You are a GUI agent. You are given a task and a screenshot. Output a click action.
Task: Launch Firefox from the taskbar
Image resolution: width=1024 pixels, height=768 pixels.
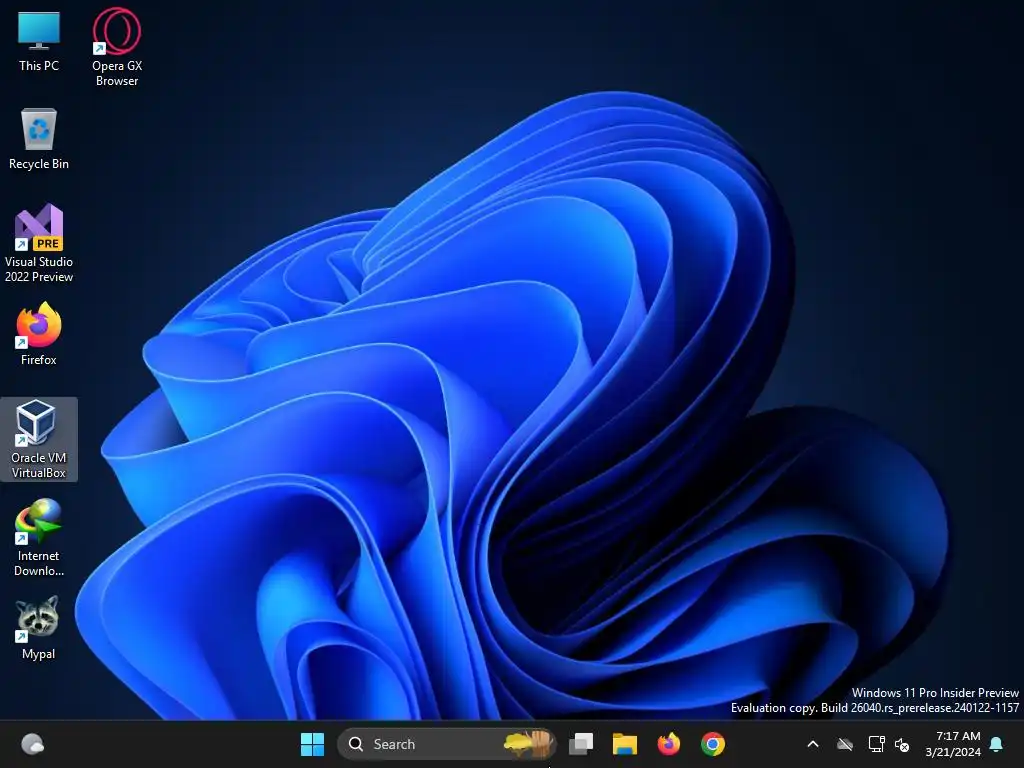click(668, 744)
